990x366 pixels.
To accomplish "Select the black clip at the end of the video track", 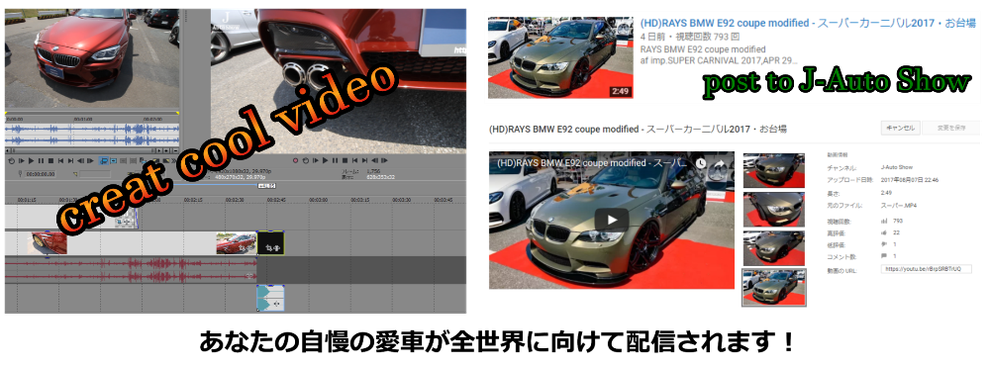I will point(271,243).
